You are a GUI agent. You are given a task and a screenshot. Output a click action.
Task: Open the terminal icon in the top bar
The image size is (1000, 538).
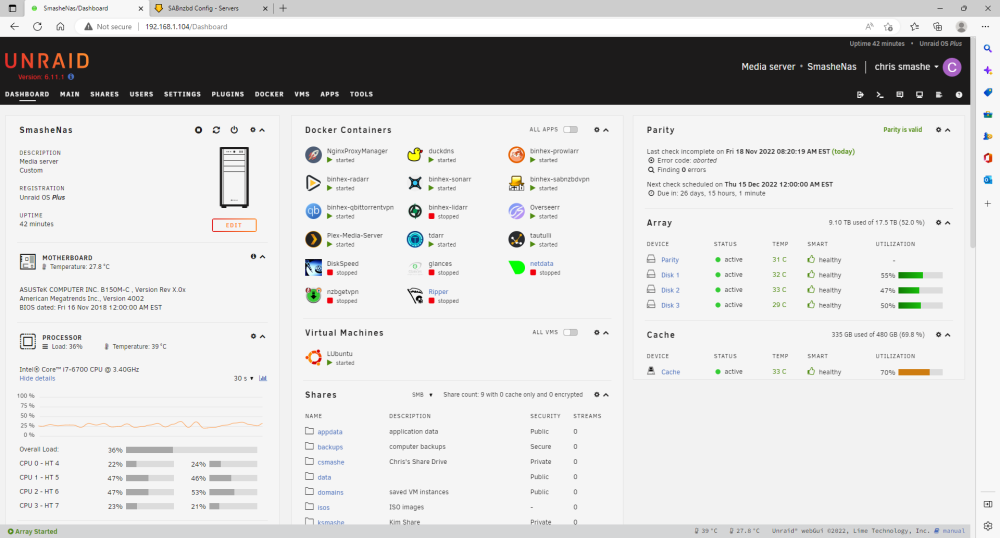pos(880,94)
